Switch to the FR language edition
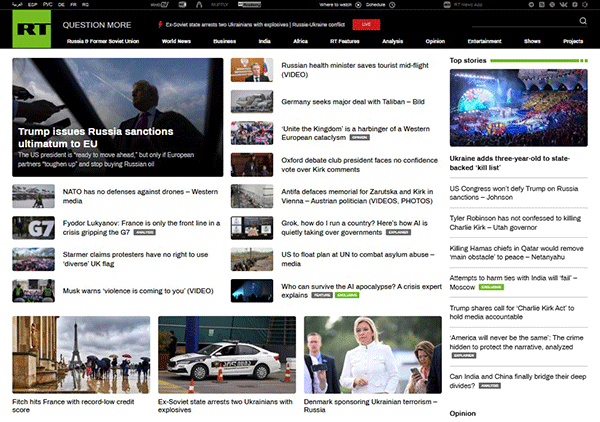Viewport: 600px width, 422px height. [73, 5]
